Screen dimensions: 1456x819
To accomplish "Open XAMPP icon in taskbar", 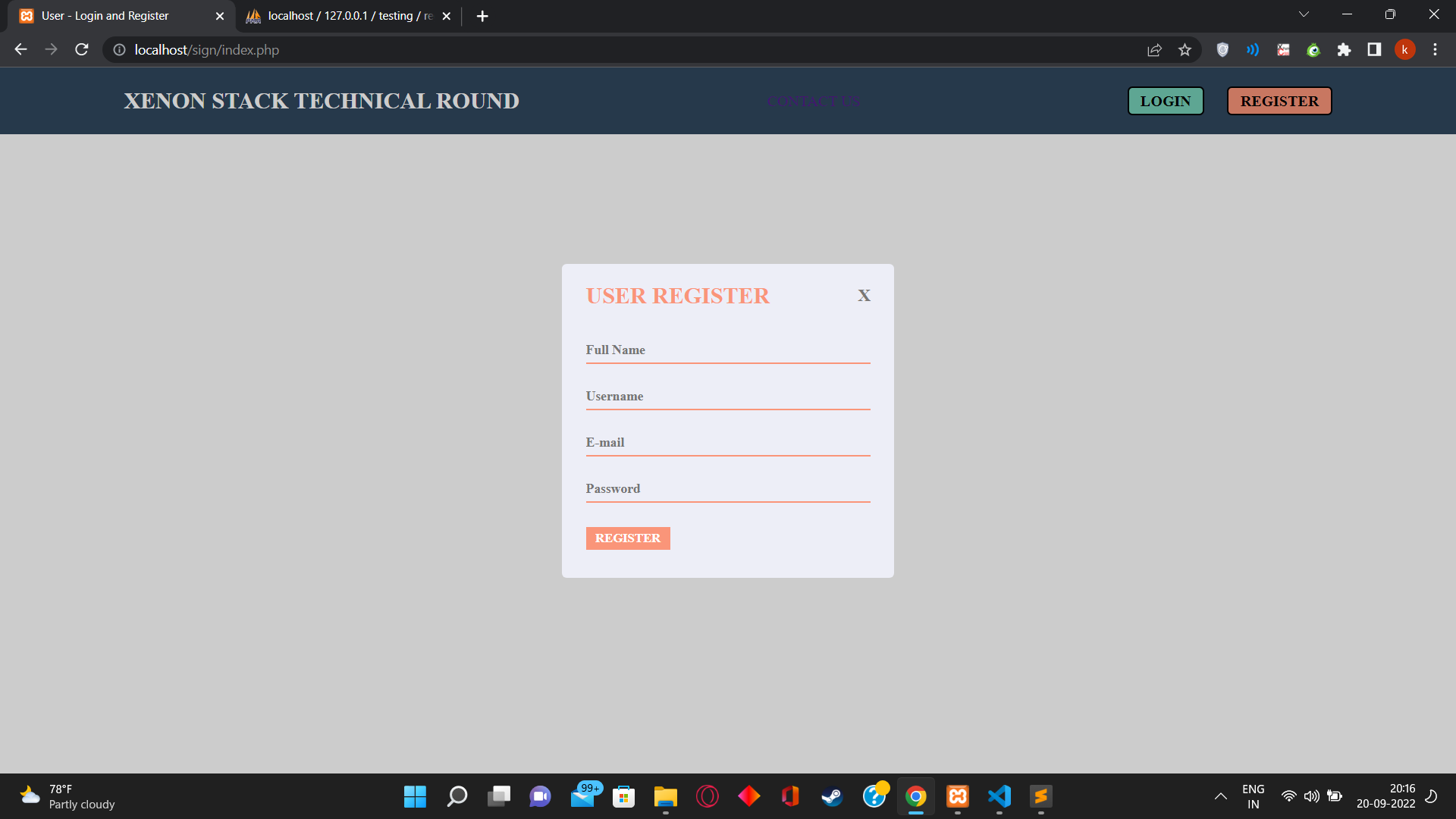I will (958, 796).
